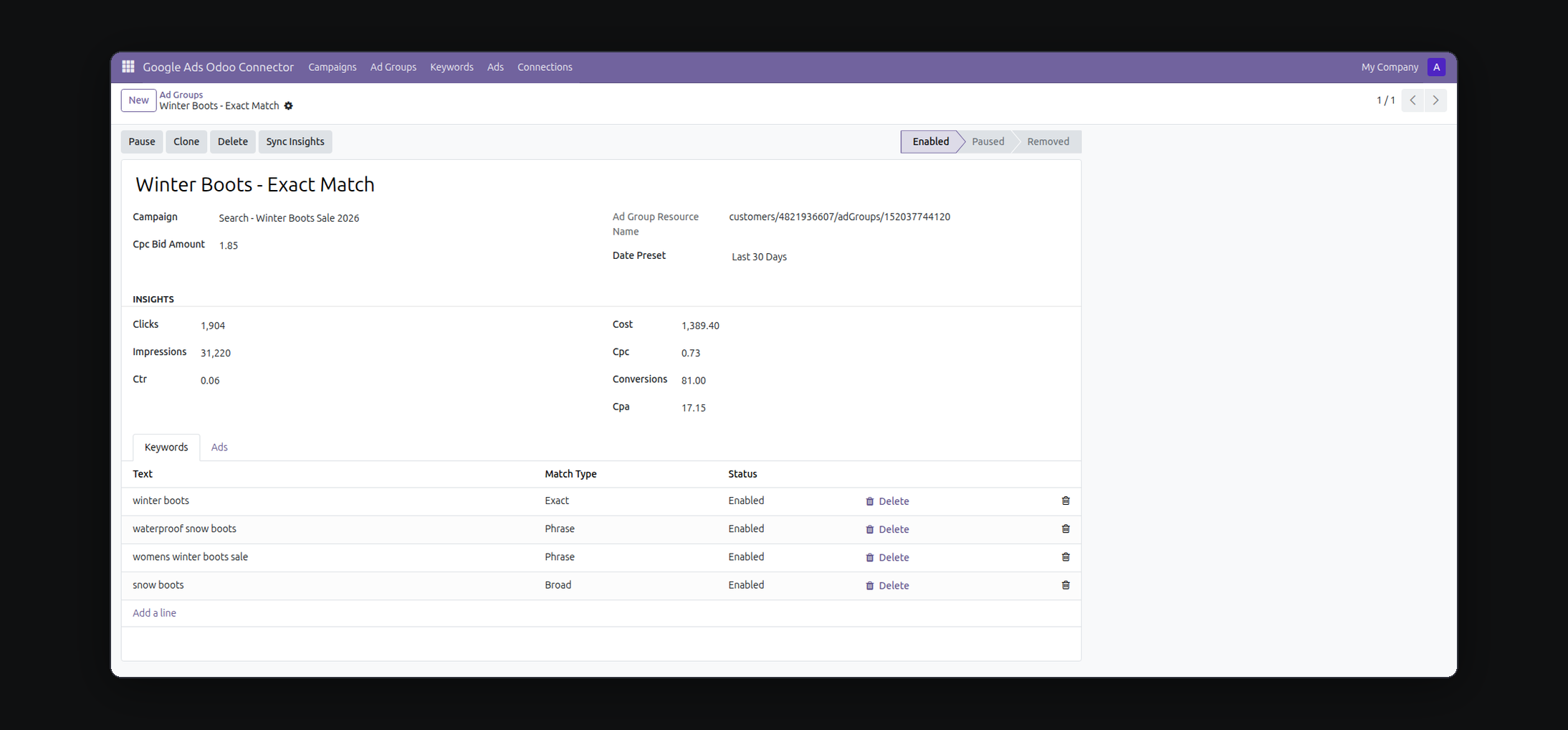Open the Campaign field Search - Winter Boots Sale 2026
The width and height of the screenshot is (1568, 730).
(289, 218)
